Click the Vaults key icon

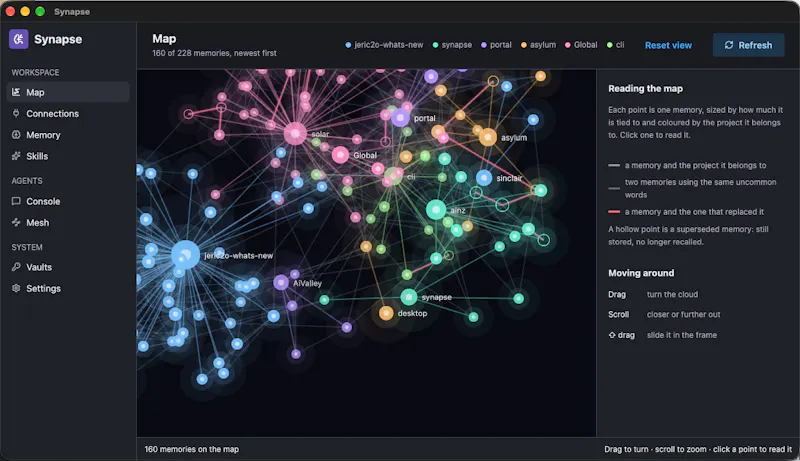(16, 267)
